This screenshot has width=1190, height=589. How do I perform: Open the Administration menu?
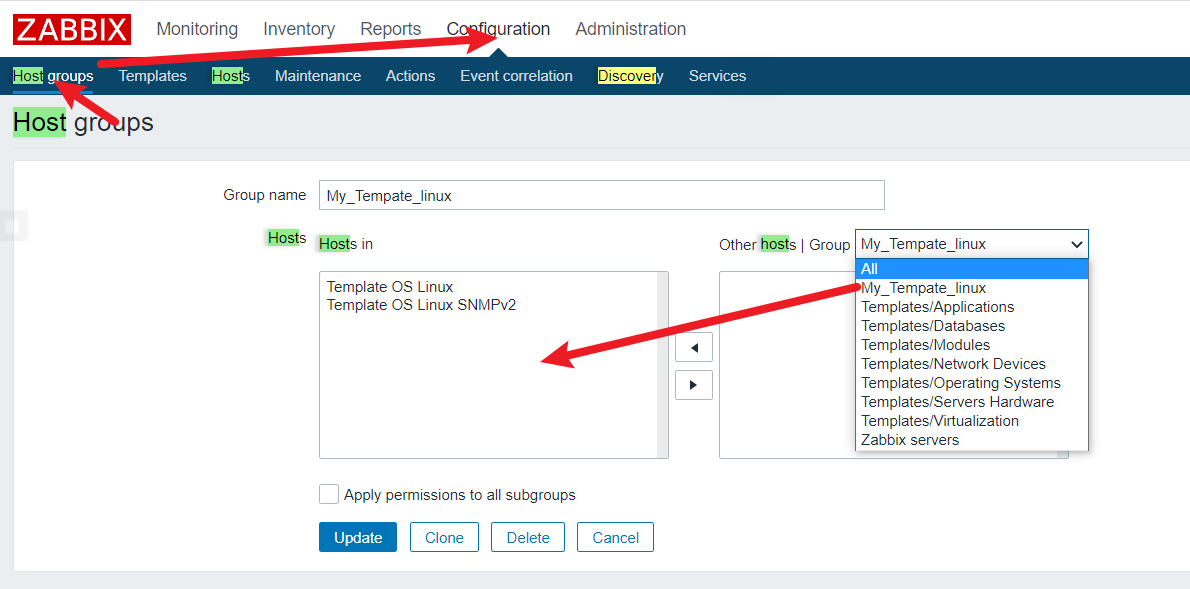point(631,29)
